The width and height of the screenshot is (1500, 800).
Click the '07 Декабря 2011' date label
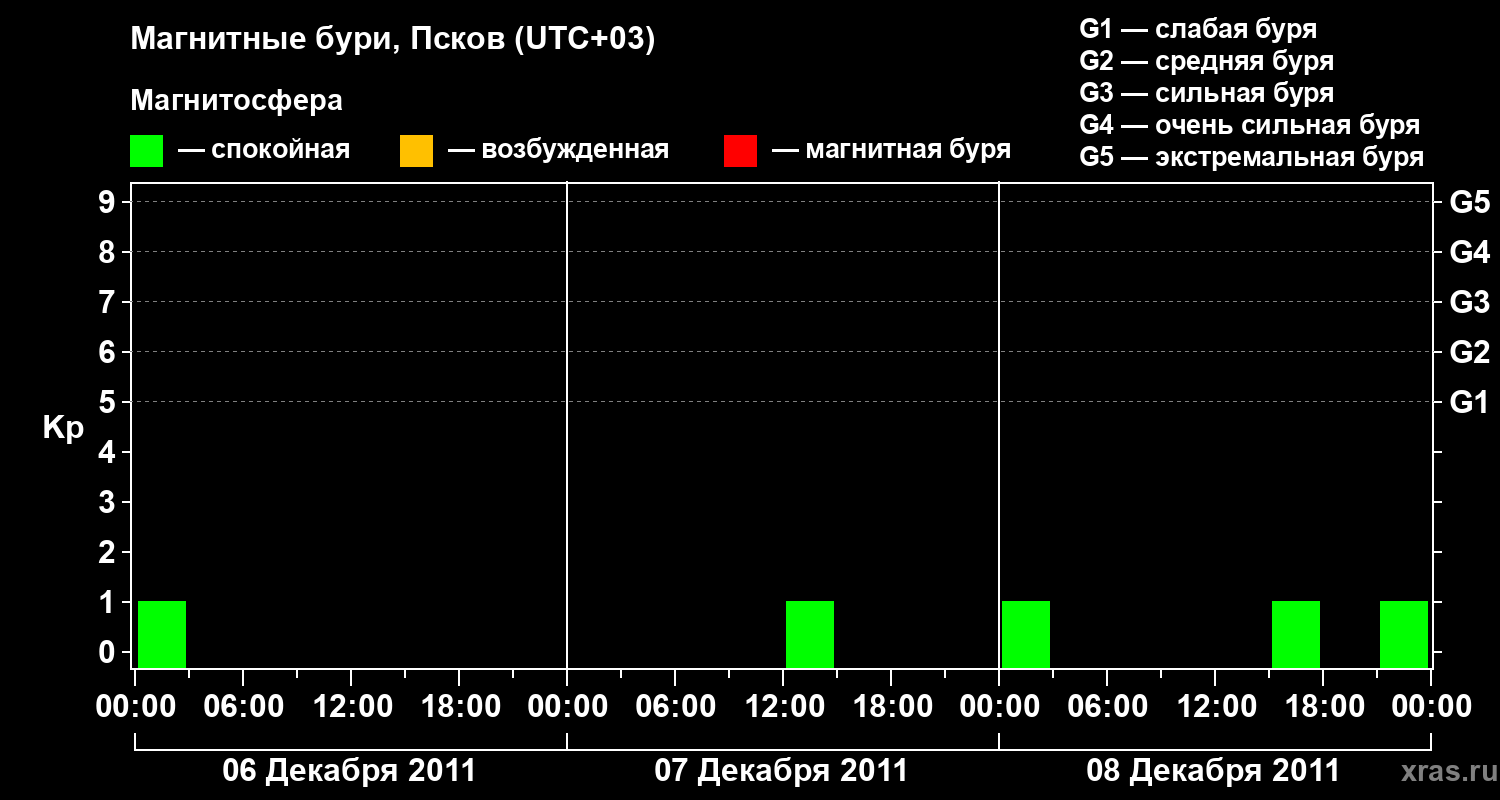tap(781, 771)
